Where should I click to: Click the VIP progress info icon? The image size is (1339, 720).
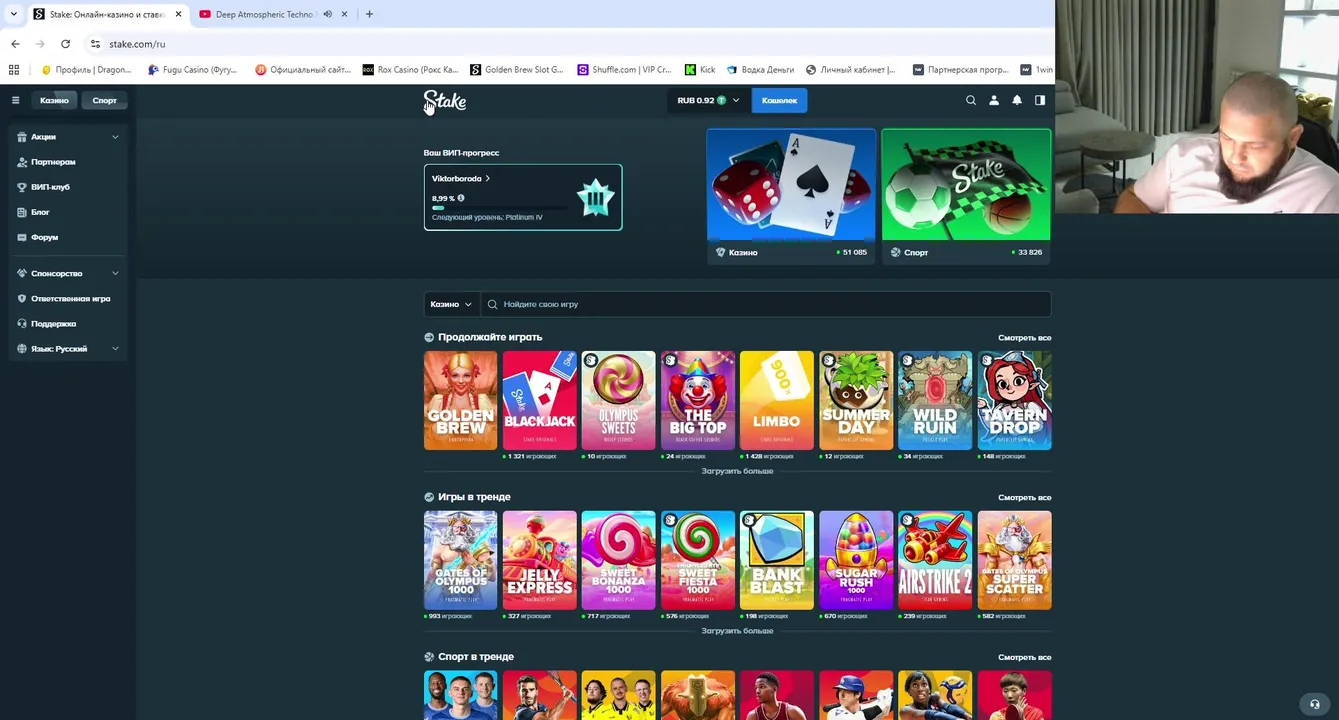tap(461, 198)
